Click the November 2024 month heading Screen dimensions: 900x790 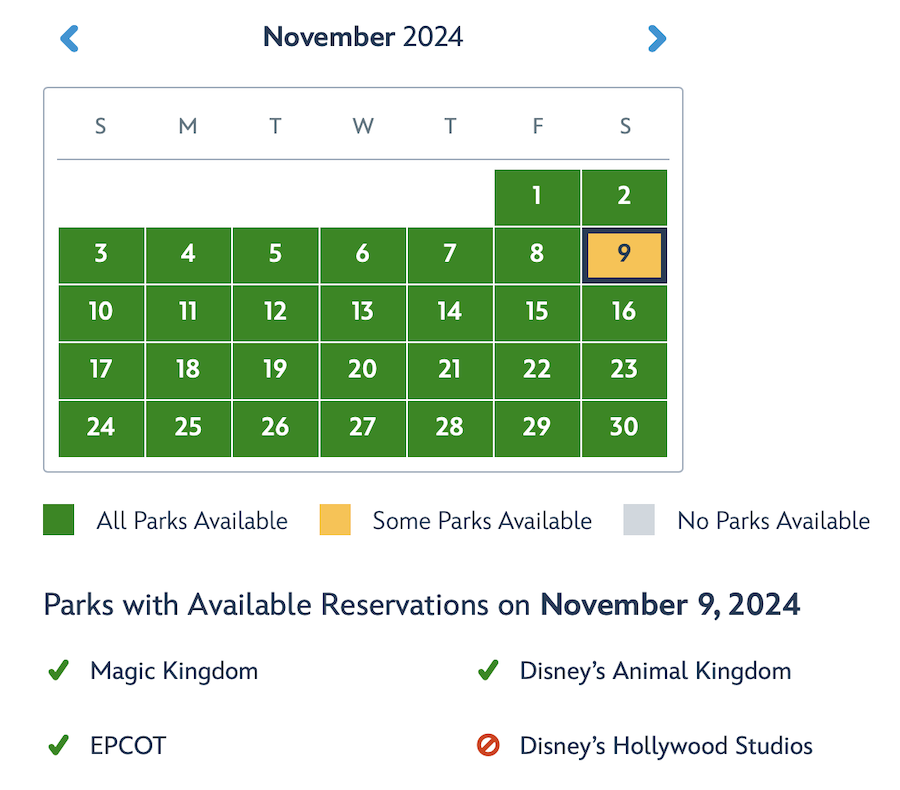point(363,38)
